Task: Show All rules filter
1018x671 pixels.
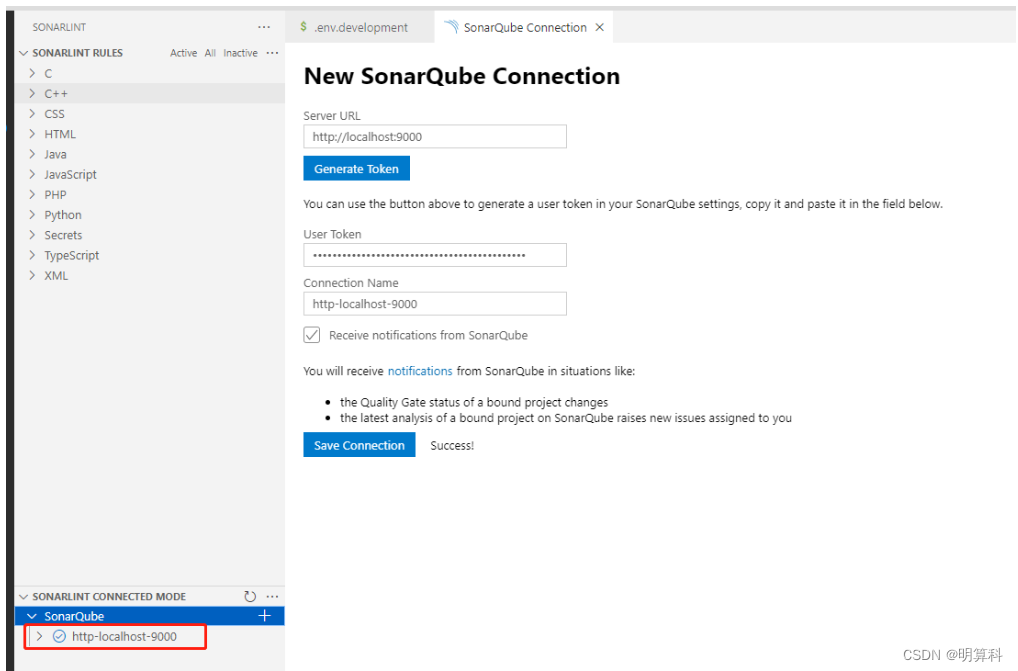Action: [x=210, y=53]
